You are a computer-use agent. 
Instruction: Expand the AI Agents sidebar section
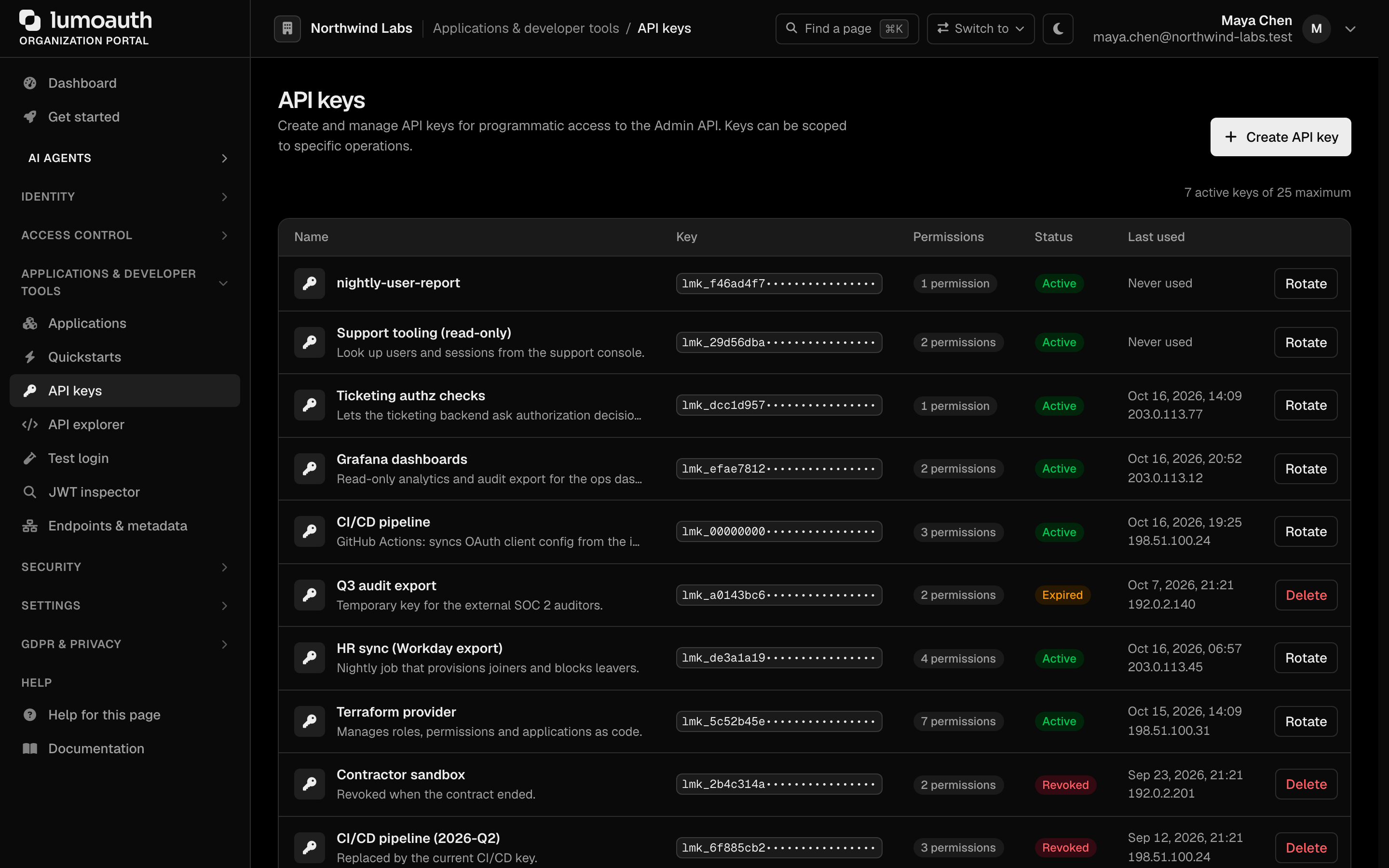[125, 158]
